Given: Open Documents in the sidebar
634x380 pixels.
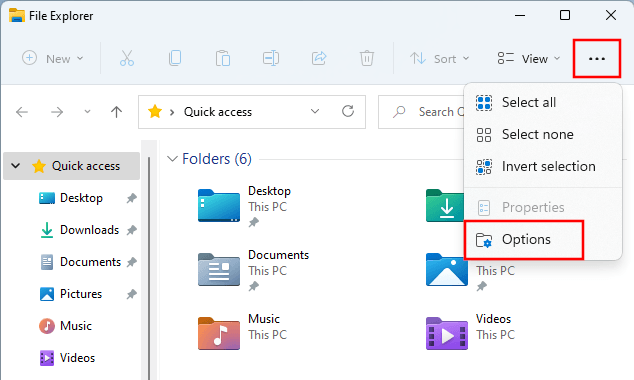Looking at the screenshot, I should tap(90, 262).
